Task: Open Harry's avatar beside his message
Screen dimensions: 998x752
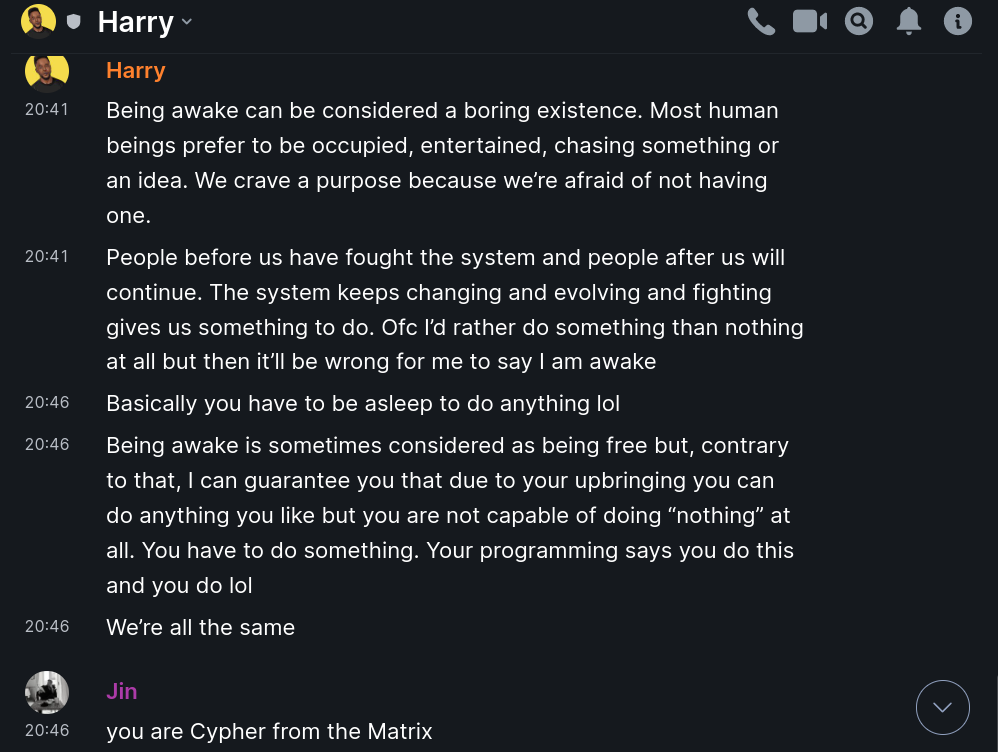Action: 46,72
